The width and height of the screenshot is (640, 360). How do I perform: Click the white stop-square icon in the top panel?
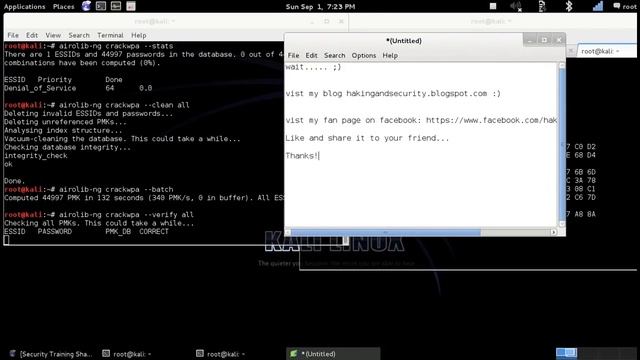point(493,6)
